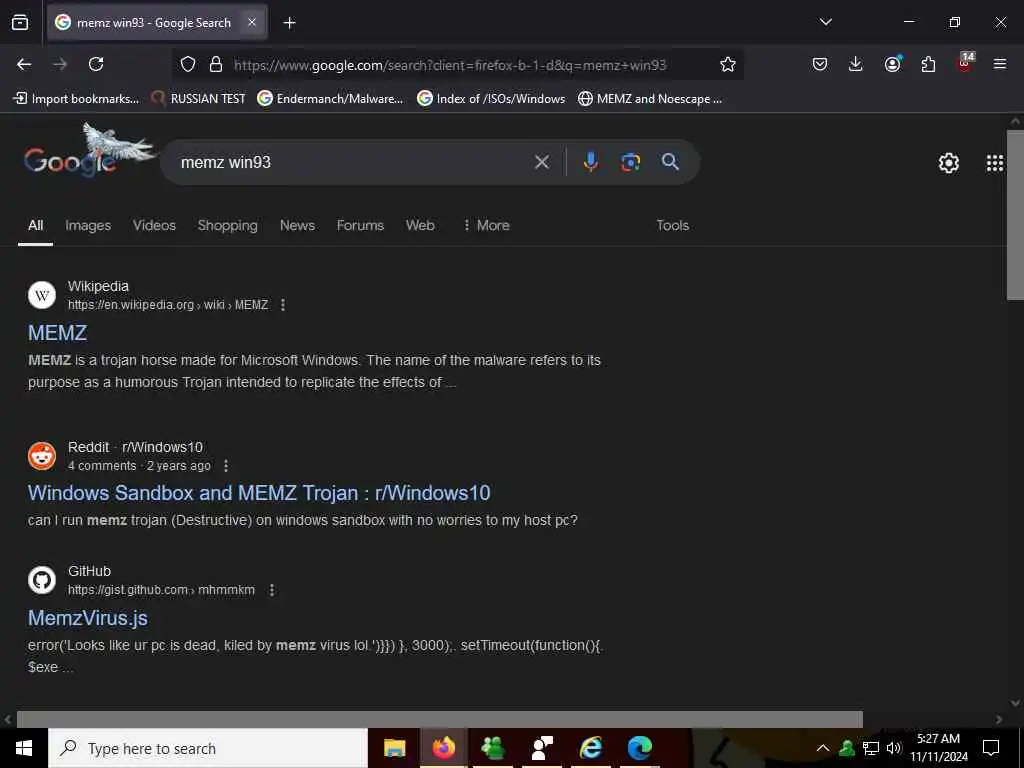Open Google apps grid

pyautogui.click(x=995, y=163)
